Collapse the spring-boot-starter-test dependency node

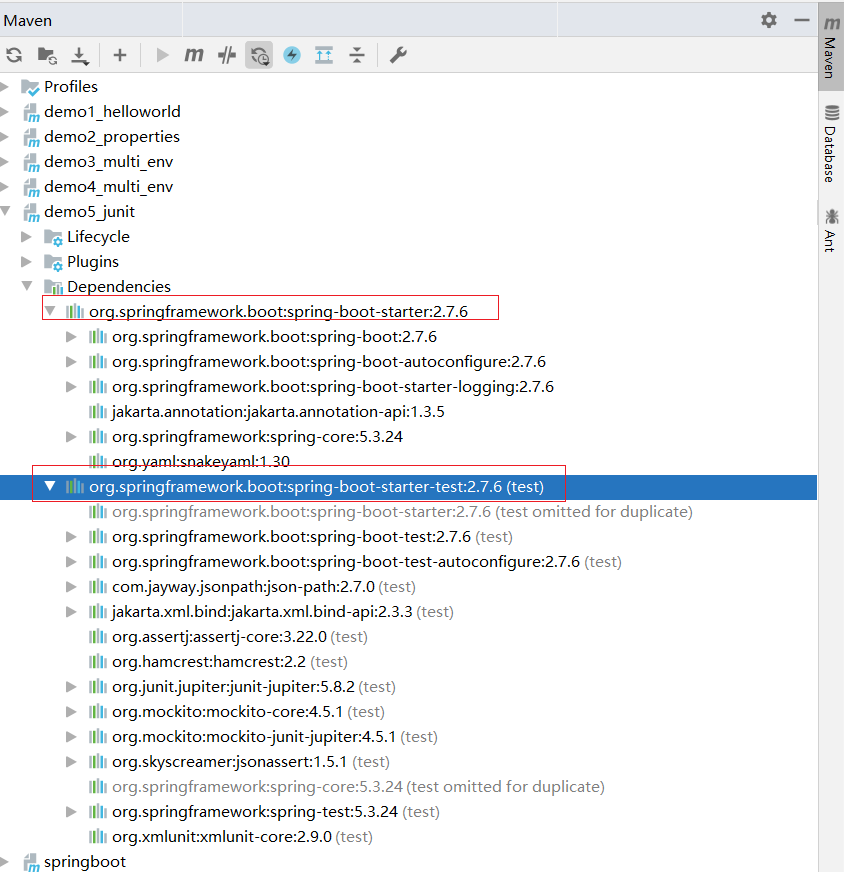(x=50, y=487)
